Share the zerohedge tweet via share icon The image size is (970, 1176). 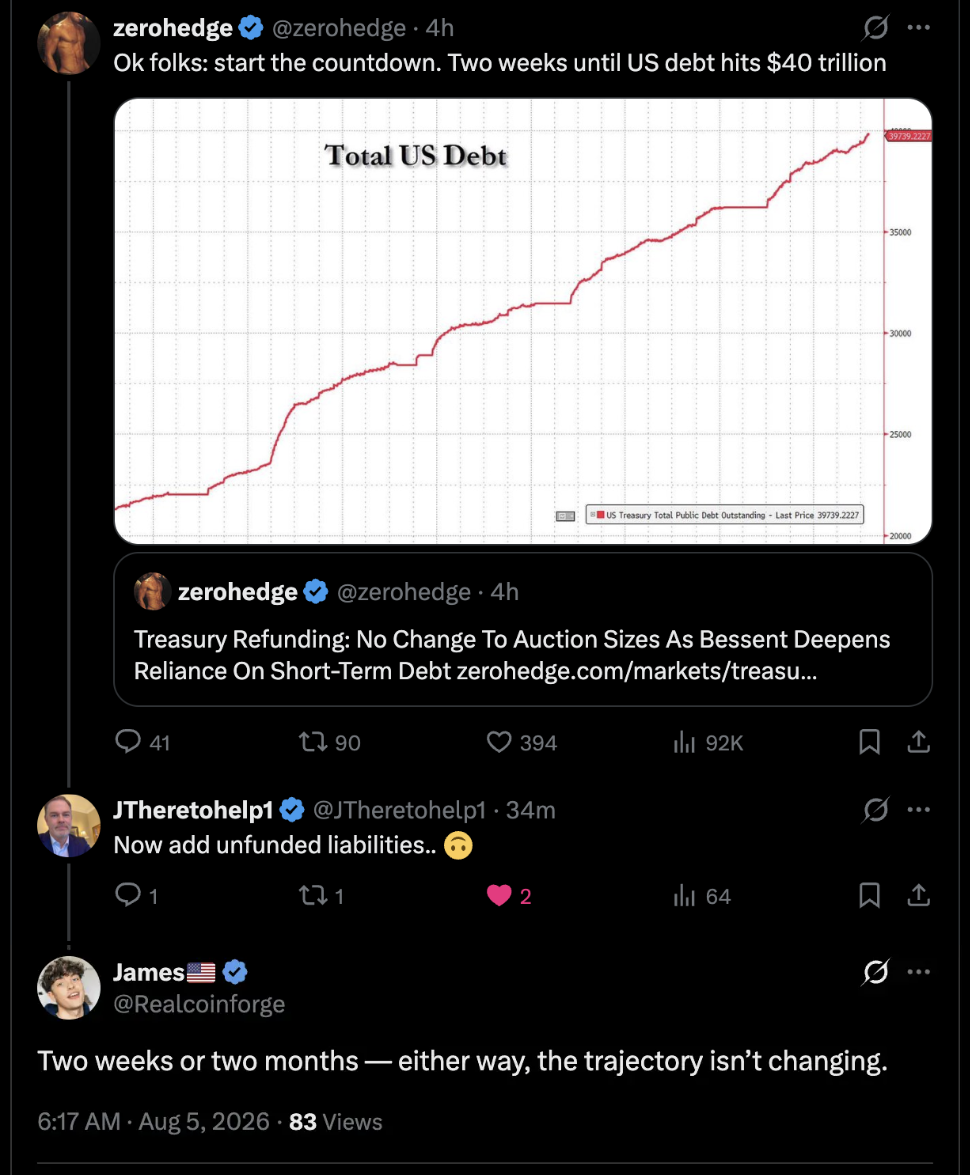918,742
